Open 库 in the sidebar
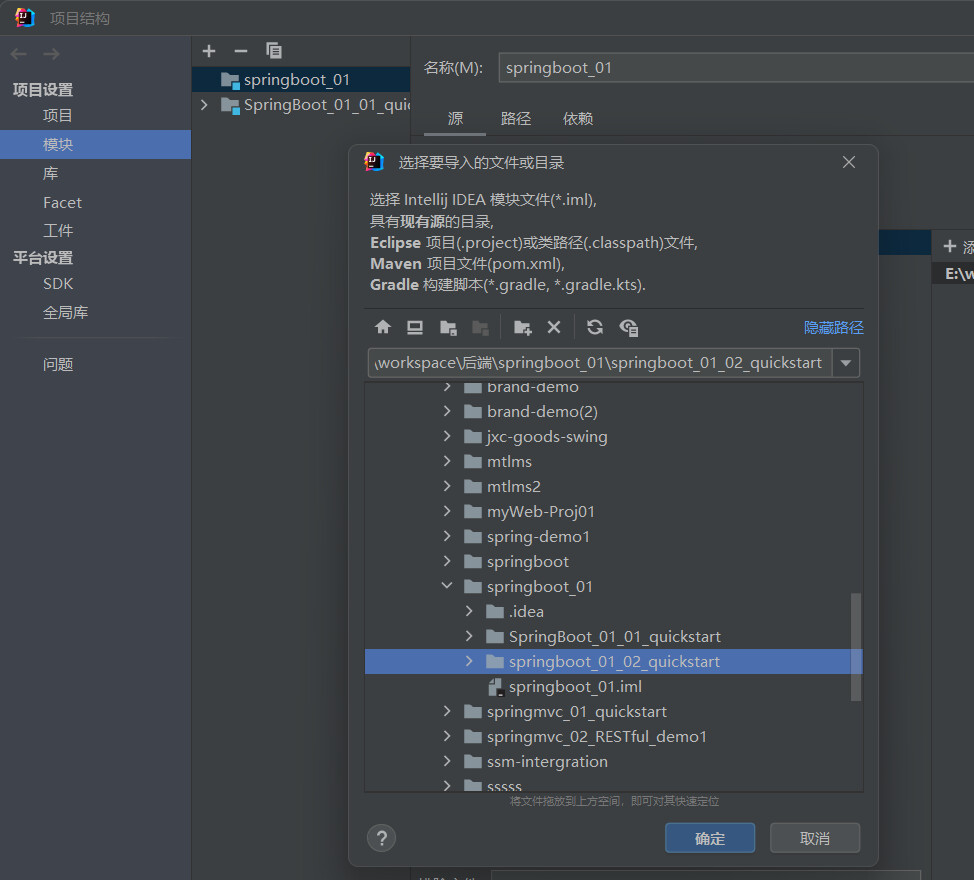 pos(50,173)
